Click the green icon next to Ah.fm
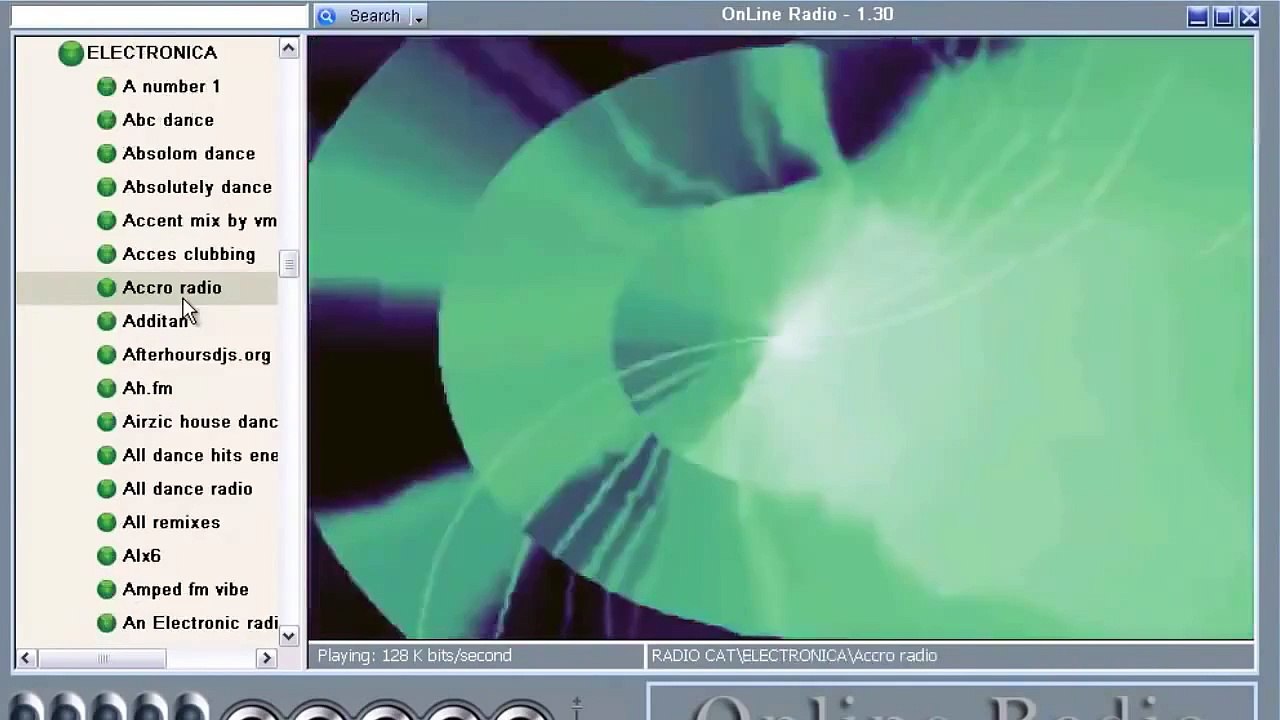1280x720 pixels. [107, 388]
